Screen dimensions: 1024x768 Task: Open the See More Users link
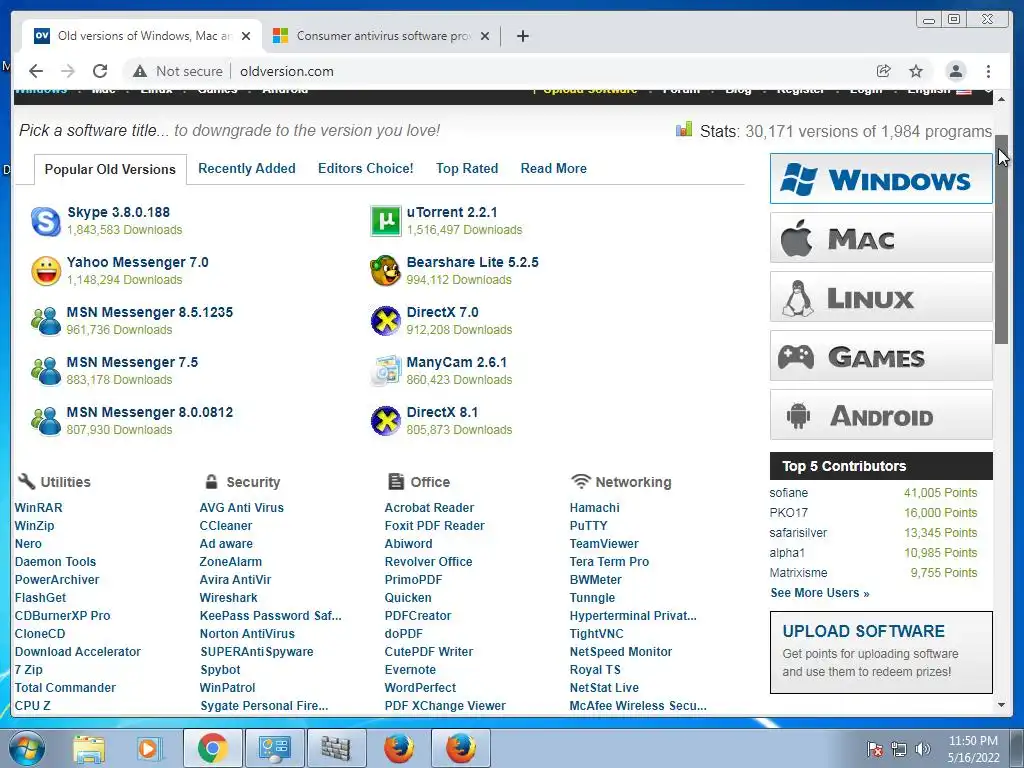(x=820, y=593)
